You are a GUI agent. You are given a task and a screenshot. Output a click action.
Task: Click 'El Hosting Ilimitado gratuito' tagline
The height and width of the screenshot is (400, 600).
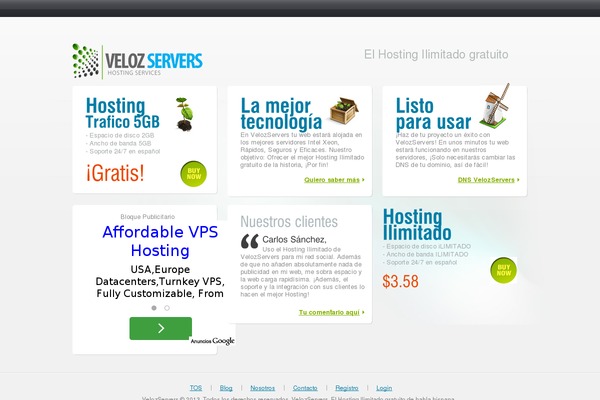[x=436, y=54]
